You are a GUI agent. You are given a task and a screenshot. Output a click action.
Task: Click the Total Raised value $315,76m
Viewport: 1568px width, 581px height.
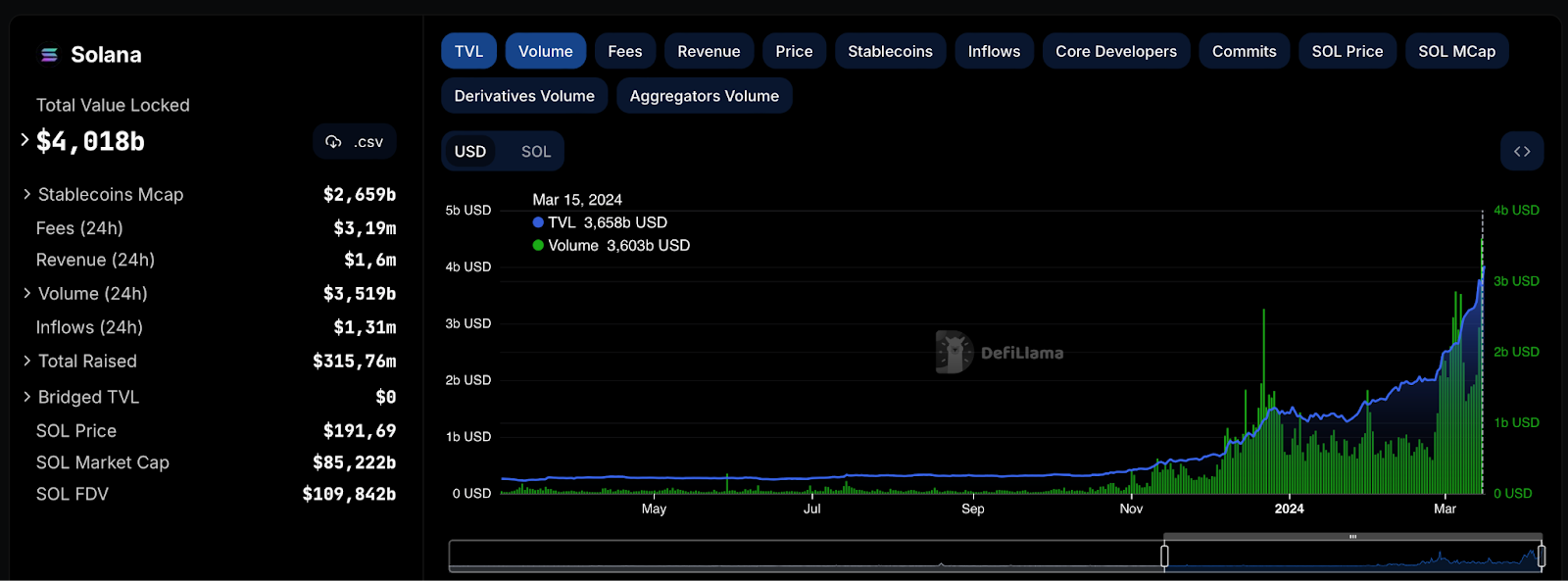click(x=355, y=362)
